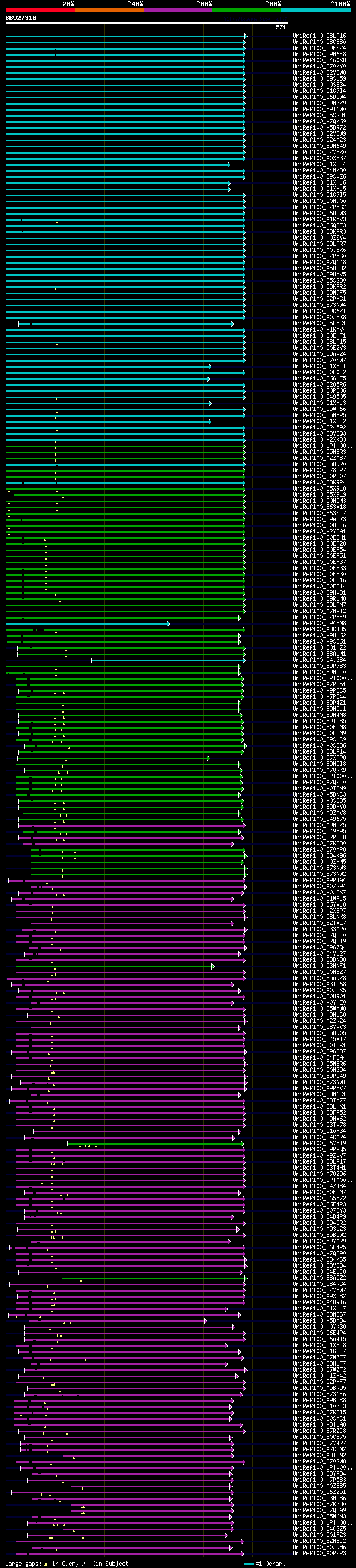Screen dimensions: 356x1568
Task: Click the UniRef100_A7QKK9 label
Action: pos(319,770)
